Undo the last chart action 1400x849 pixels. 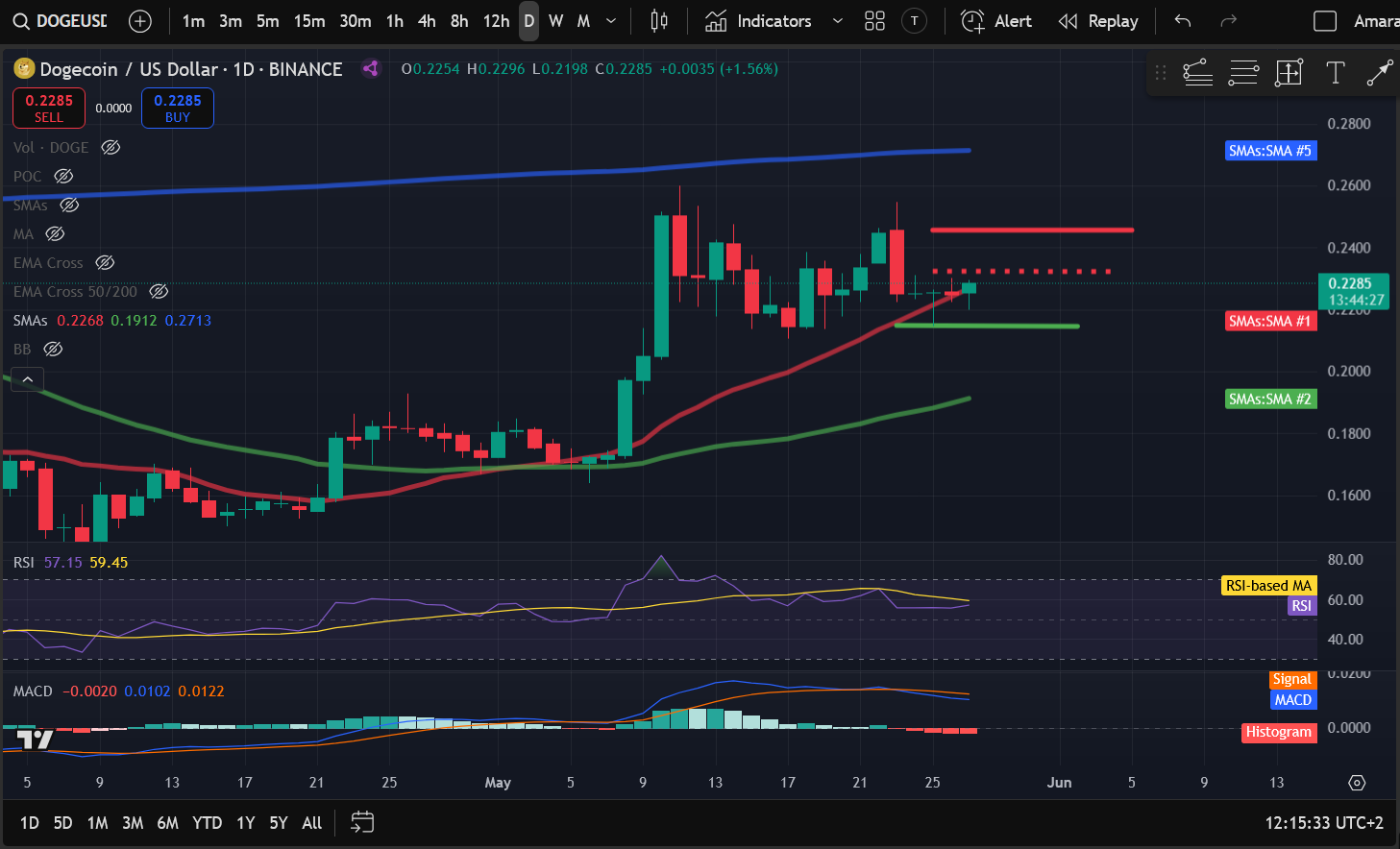[x=1183, y=21]
